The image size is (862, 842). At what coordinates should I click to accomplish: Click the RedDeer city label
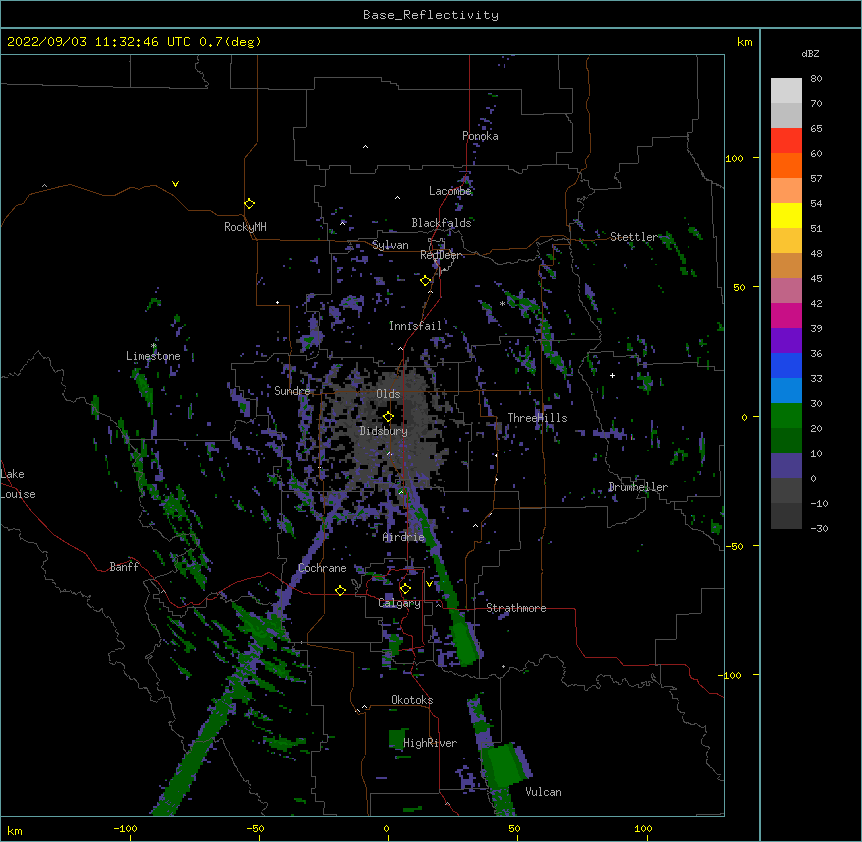click(441, 255)
